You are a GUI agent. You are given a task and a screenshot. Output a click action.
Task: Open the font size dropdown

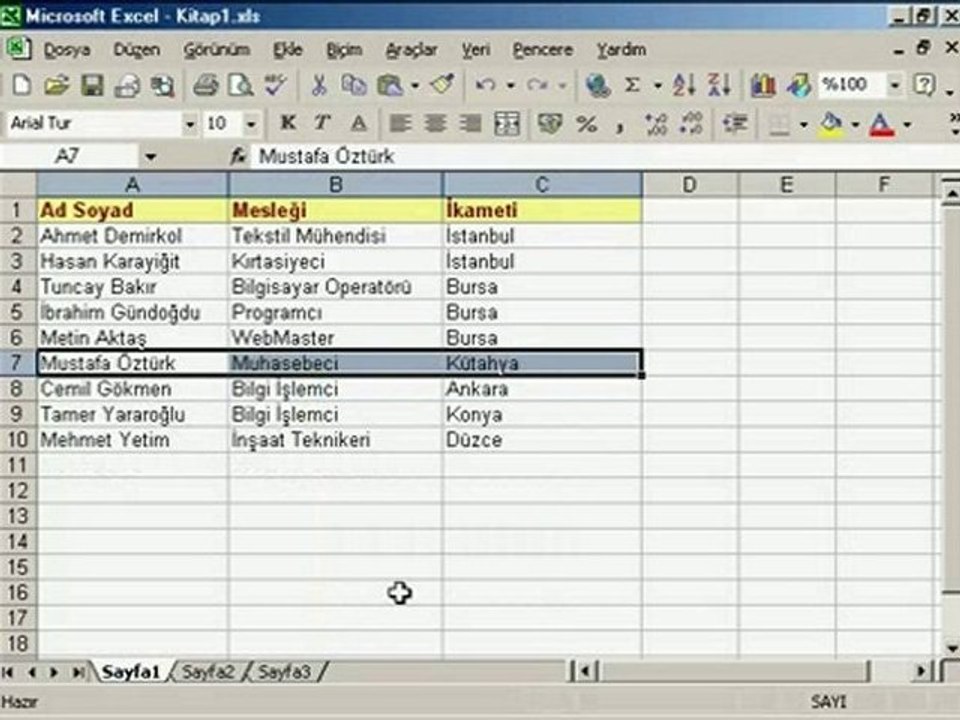pos(251,124)
